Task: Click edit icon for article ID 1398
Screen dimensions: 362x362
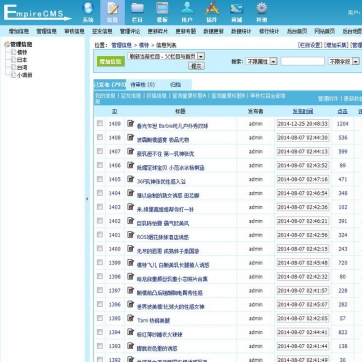Action: tap(130, 276)
